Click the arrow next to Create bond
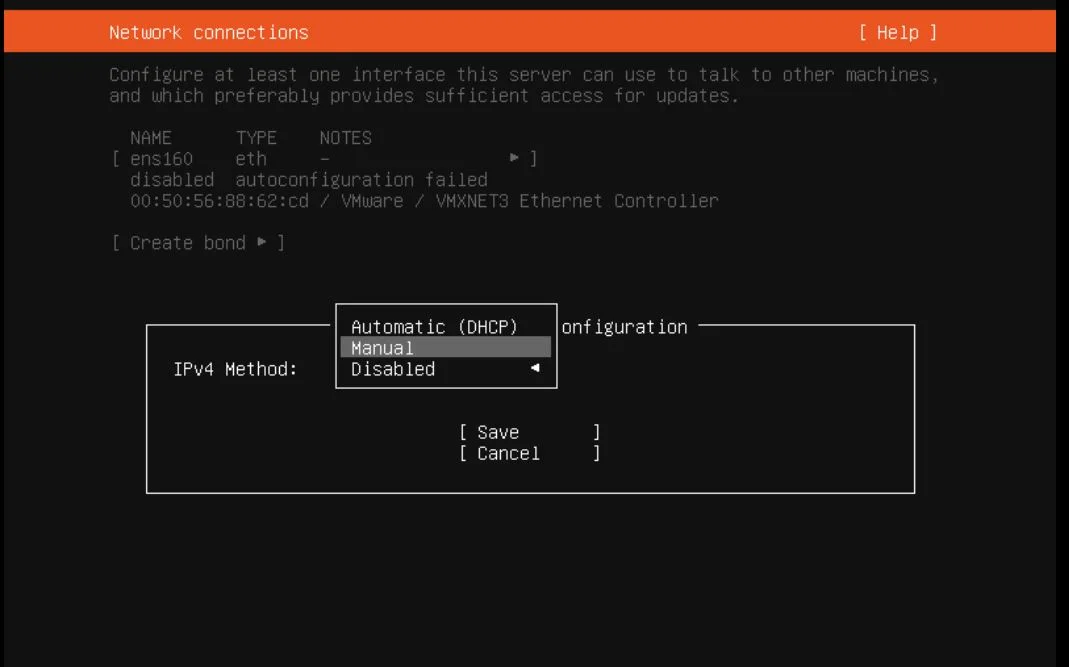Screen dimensions: 1069x667 coord(262,241)
